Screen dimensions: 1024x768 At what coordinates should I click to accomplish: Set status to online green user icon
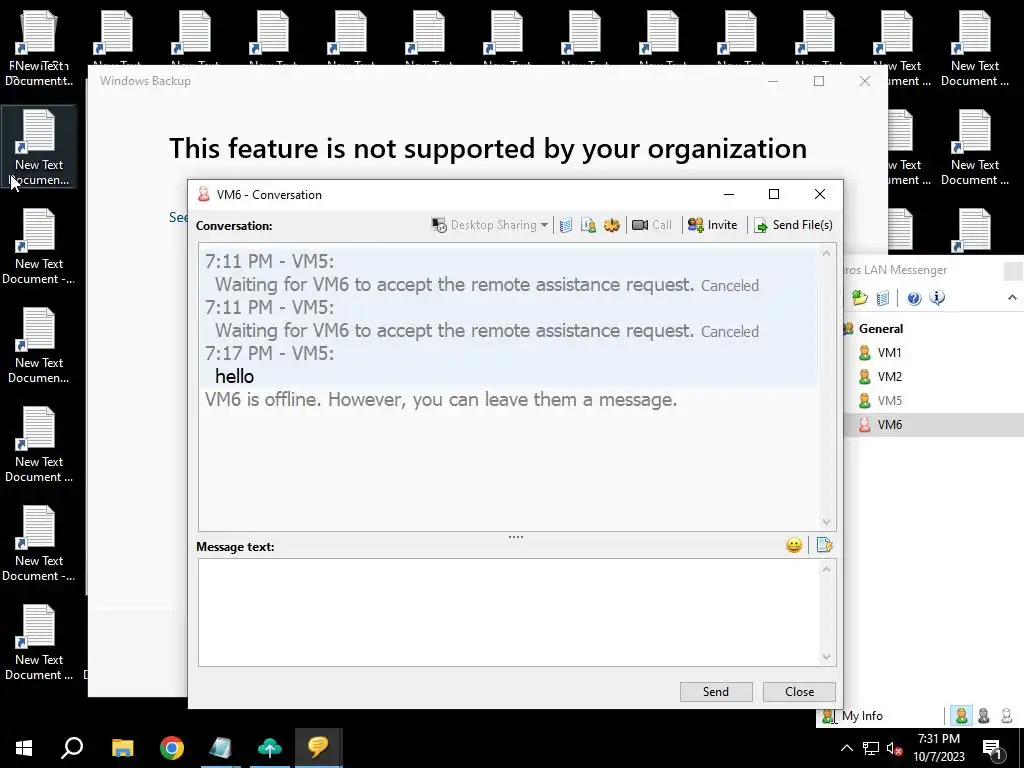(x=961, y=716)
